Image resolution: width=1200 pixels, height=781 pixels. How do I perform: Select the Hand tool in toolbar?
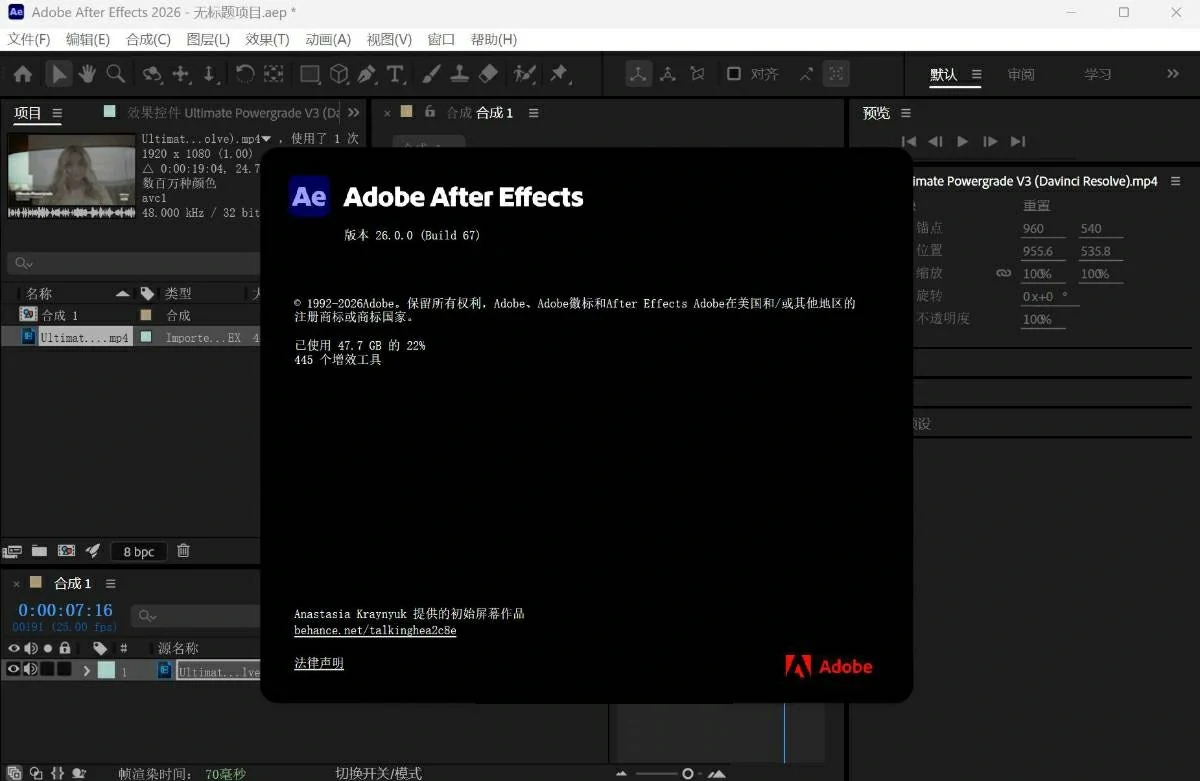(x=87, y=74)
